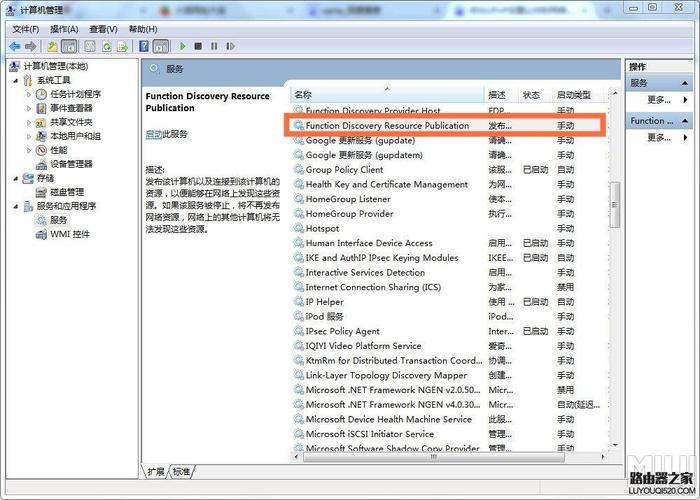This screenshot has width=700, height=500.
Task: Select the IP Helper service row
Action: point(325,302)
